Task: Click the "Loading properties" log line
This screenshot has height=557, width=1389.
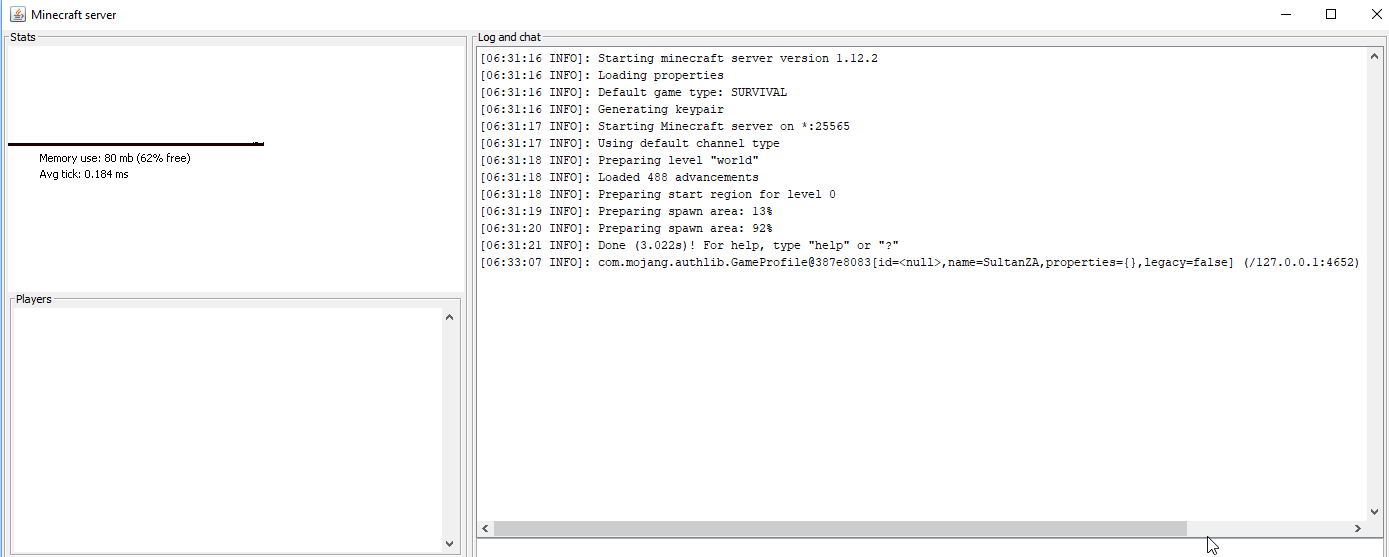Action: 602,75
